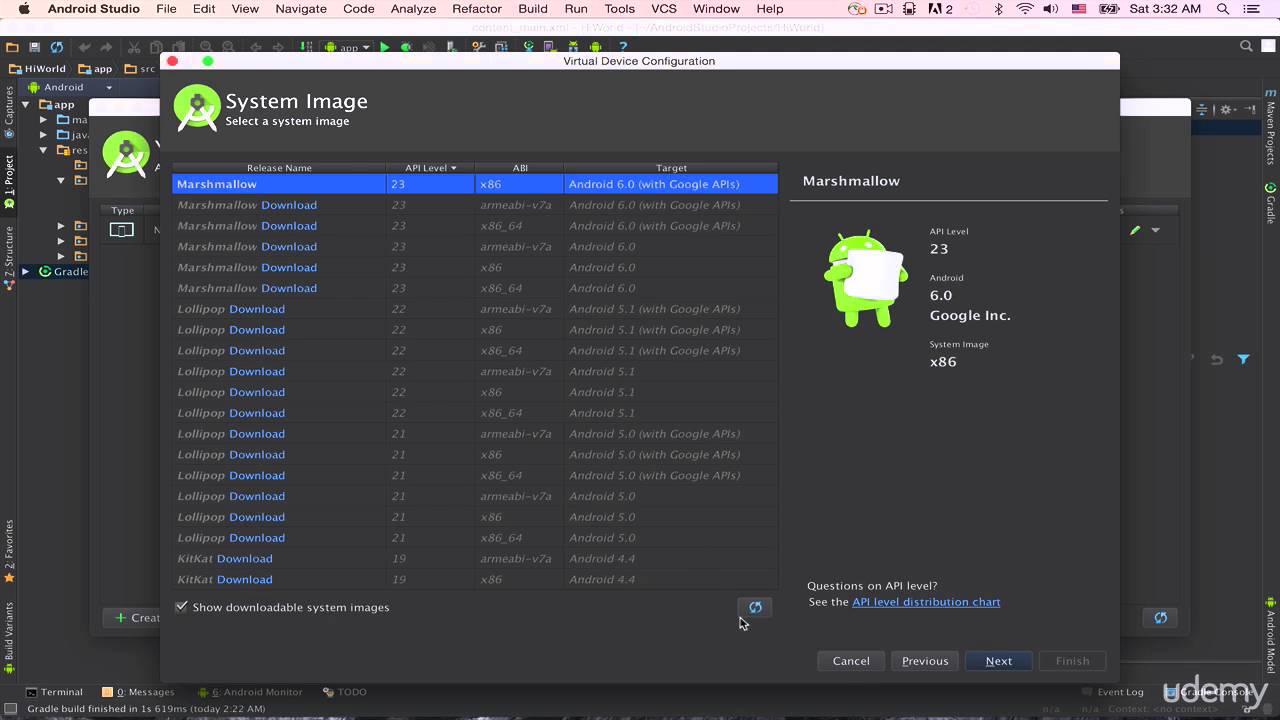The height and width of the screenshot is (720, 1280).
Task: Click the ABI column header
Action: (x=520, y=168)
